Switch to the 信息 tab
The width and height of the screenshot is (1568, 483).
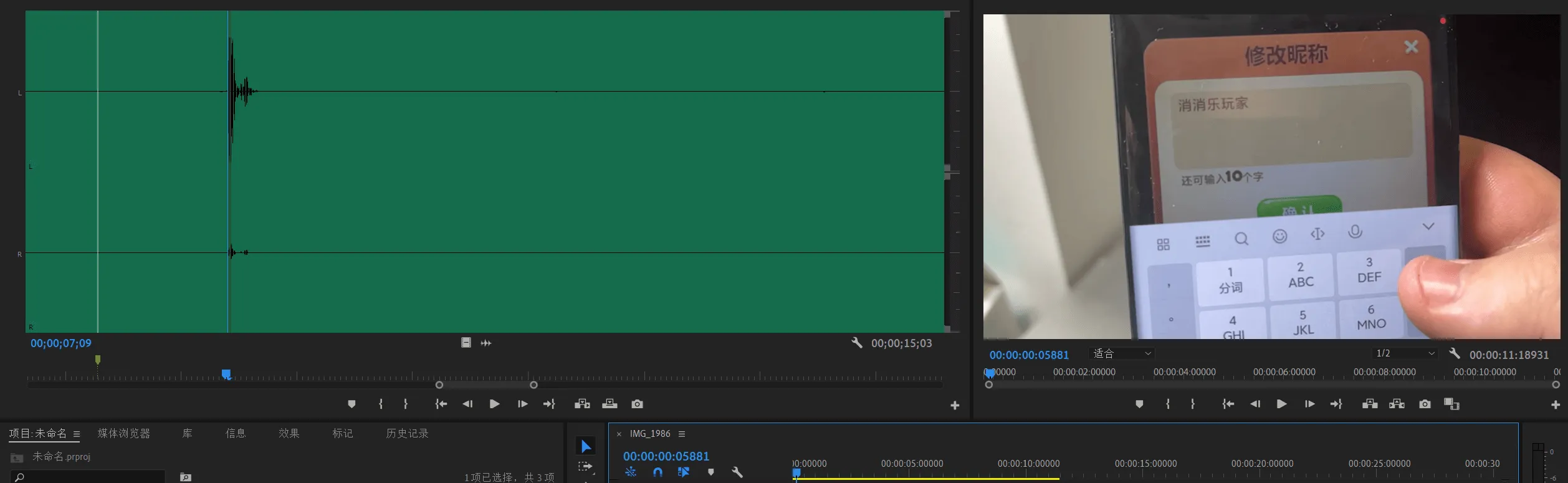[x=236, y=433]
